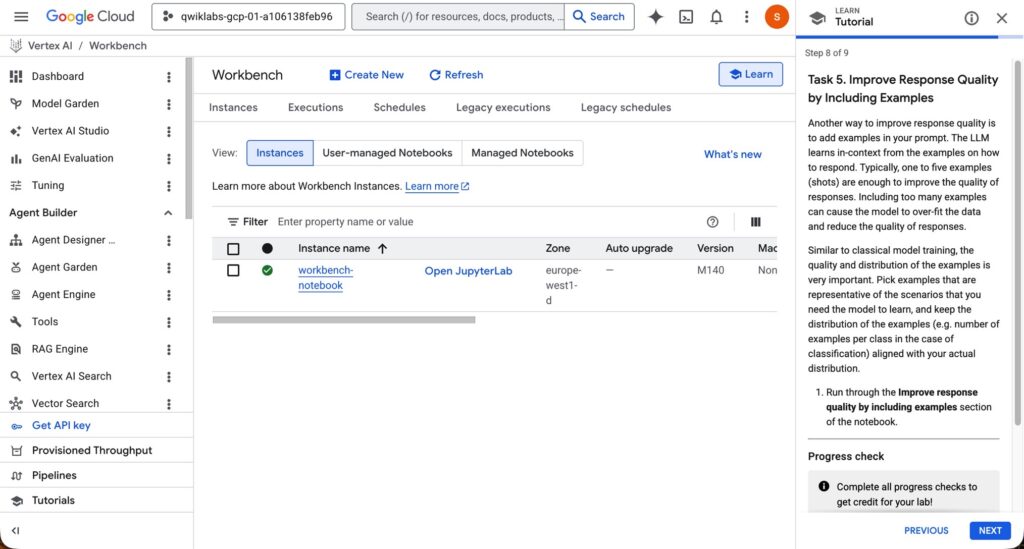The width and height of the screenshot is (1024, 549).
Task: Open Tuning three-dot options
Action: [x=168, y=186]
